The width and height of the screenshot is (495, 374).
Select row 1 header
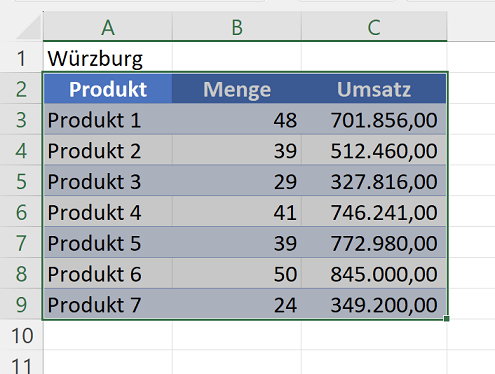point(21,58)
